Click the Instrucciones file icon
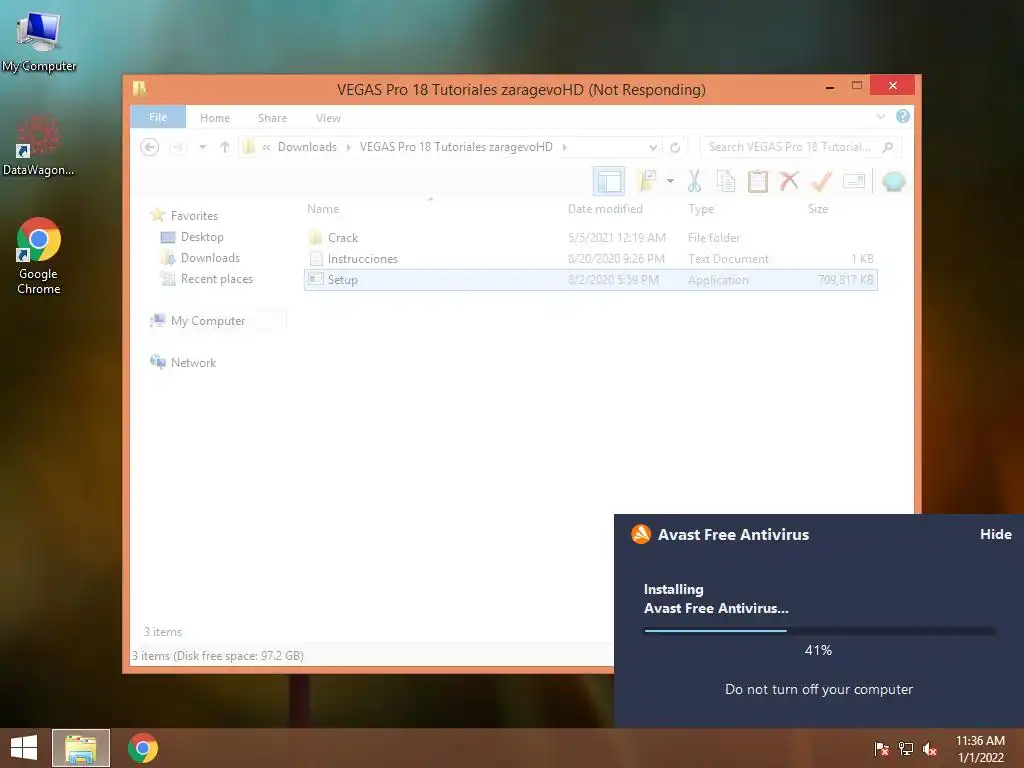The width and height of the screenshot is (1024, 768). 316,259
